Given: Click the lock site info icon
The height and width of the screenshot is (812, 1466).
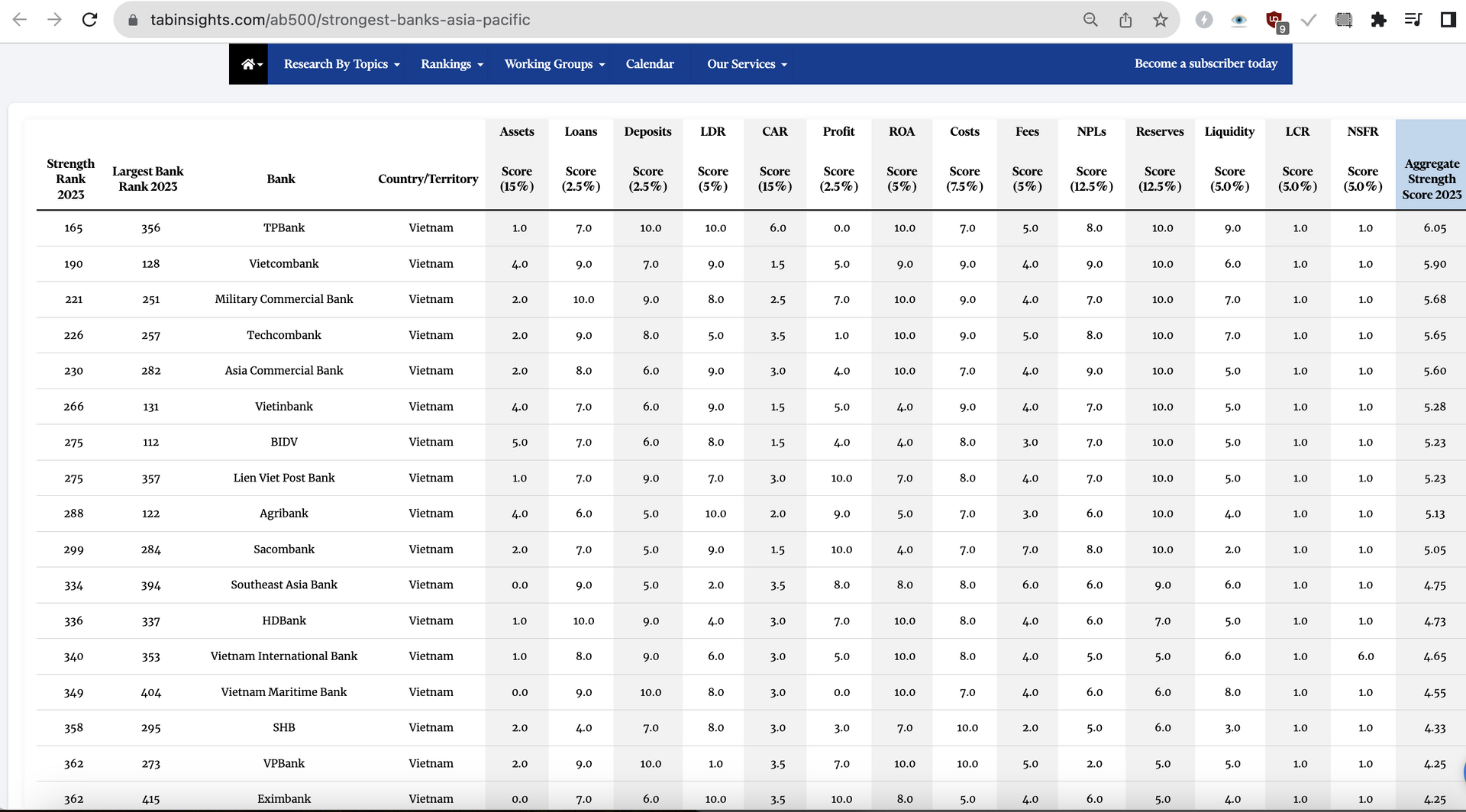Looking at the screenshot, I should pyautogui.click(x=133, y=20).
